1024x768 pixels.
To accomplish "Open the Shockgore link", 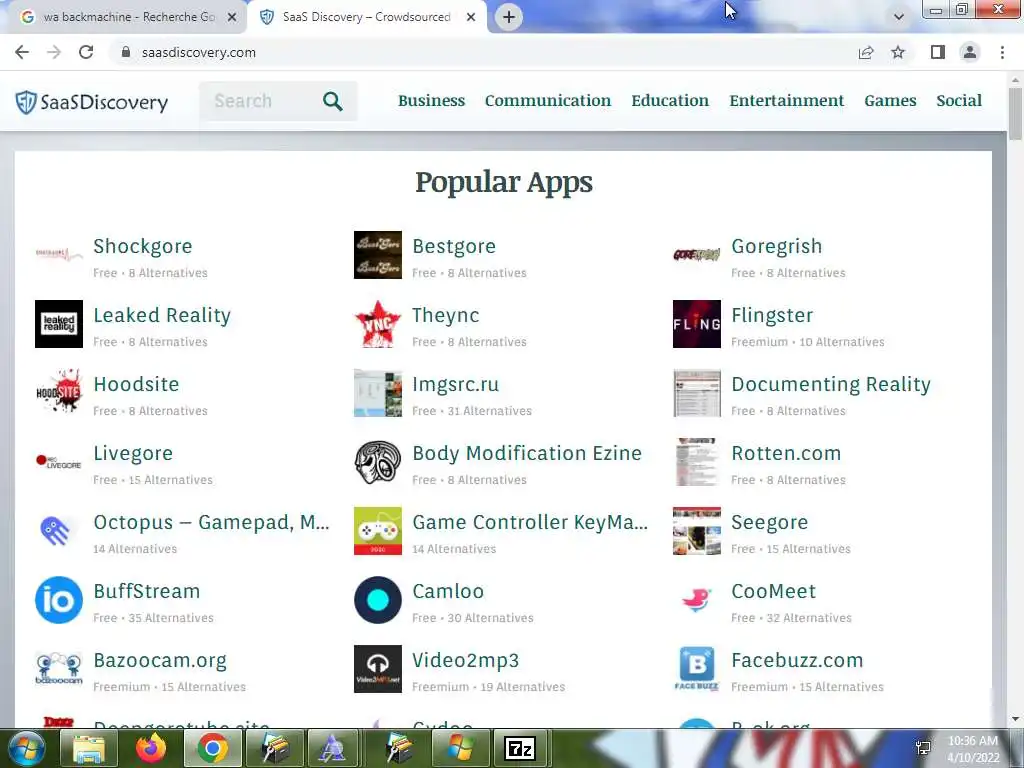I will coord(142,246).
